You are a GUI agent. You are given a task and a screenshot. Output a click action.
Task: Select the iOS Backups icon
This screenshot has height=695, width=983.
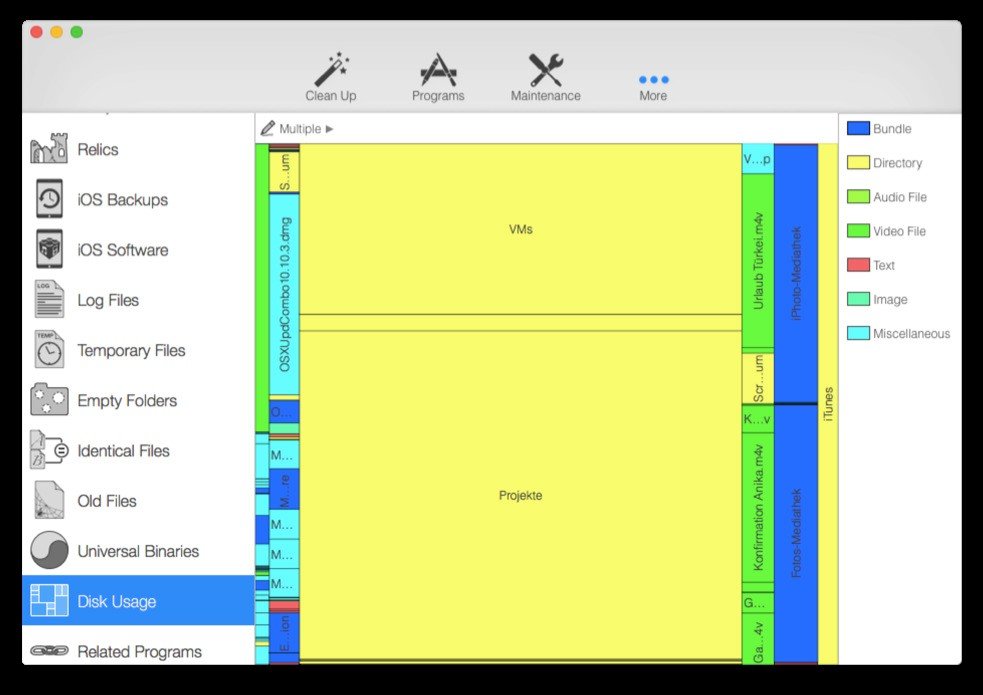(x=49, y=199)
